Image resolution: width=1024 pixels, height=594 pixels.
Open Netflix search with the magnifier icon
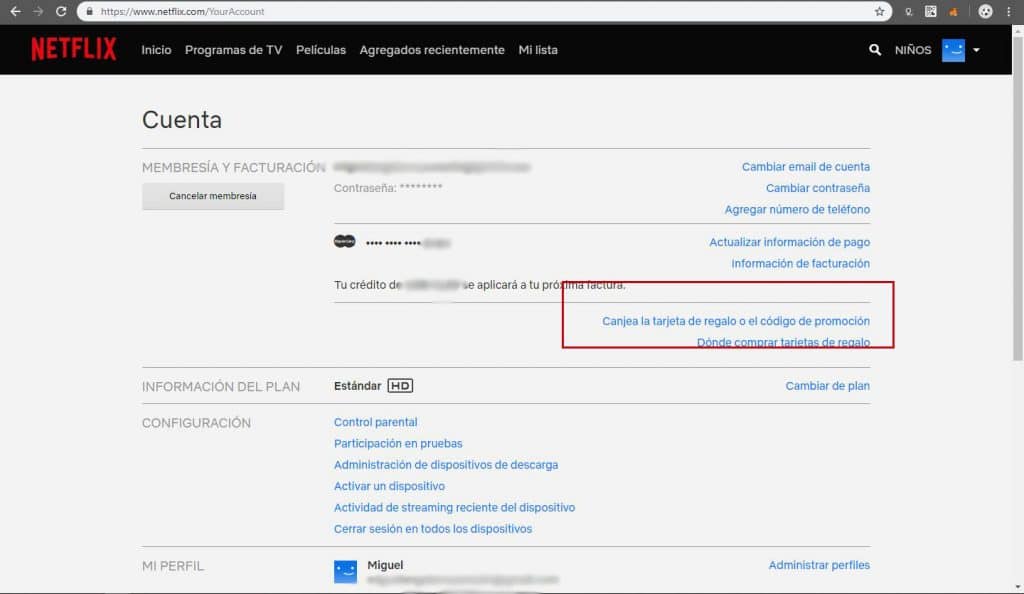(x=875, y=50)
